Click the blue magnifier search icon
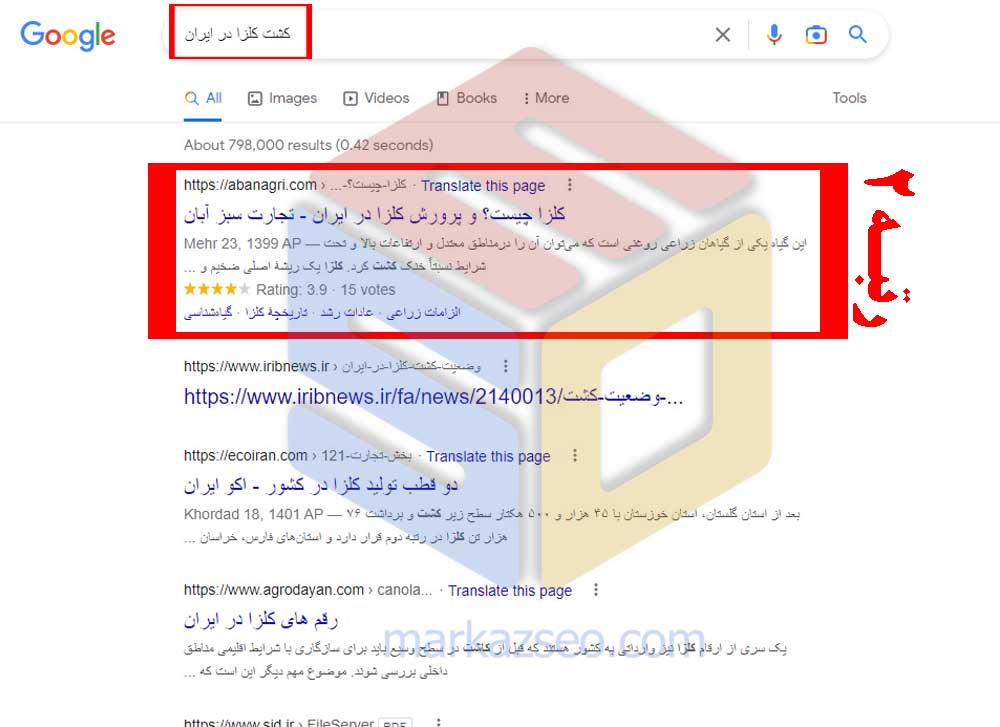The image size is (1000, 727). tap(858, 34)
